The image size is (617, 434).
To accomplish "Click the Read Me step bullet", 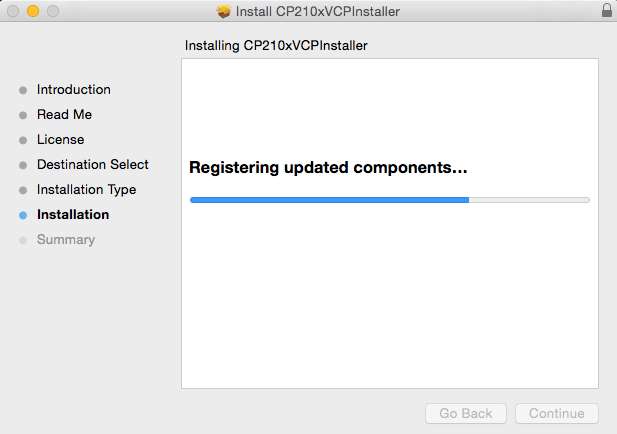I will pos(23,115).
